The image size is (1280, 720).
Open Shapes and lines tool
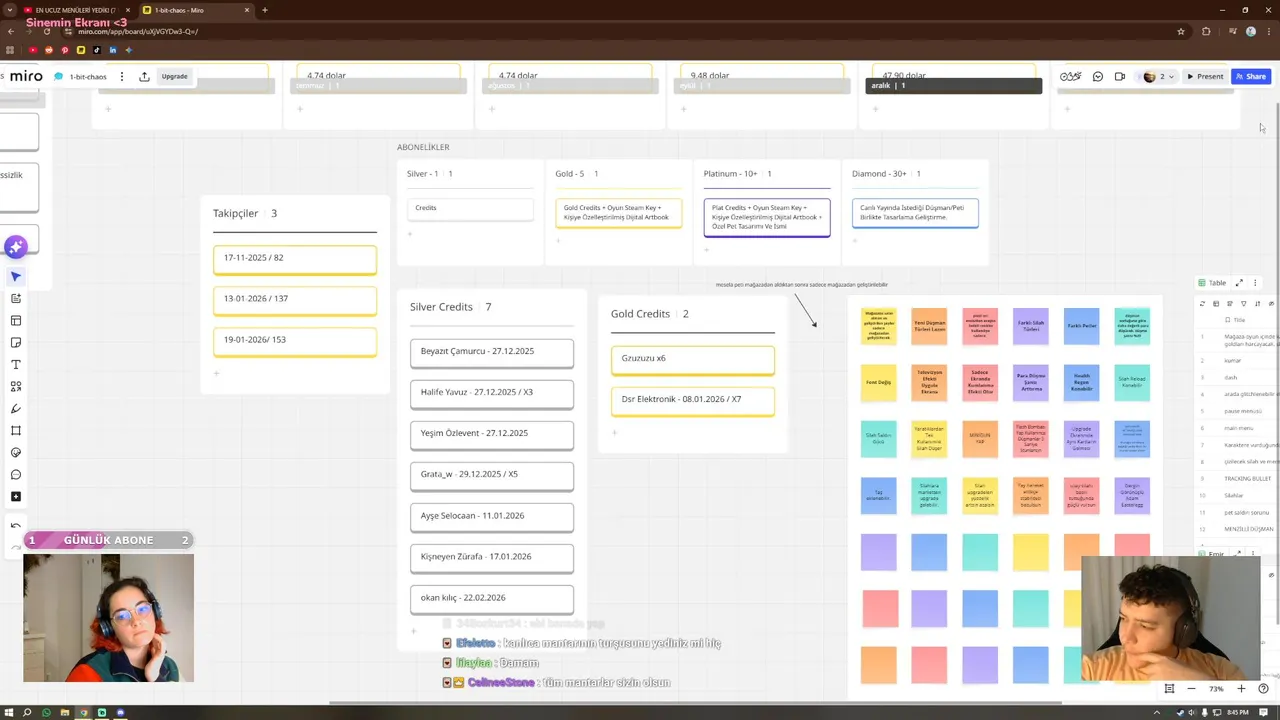pos(16,386)
